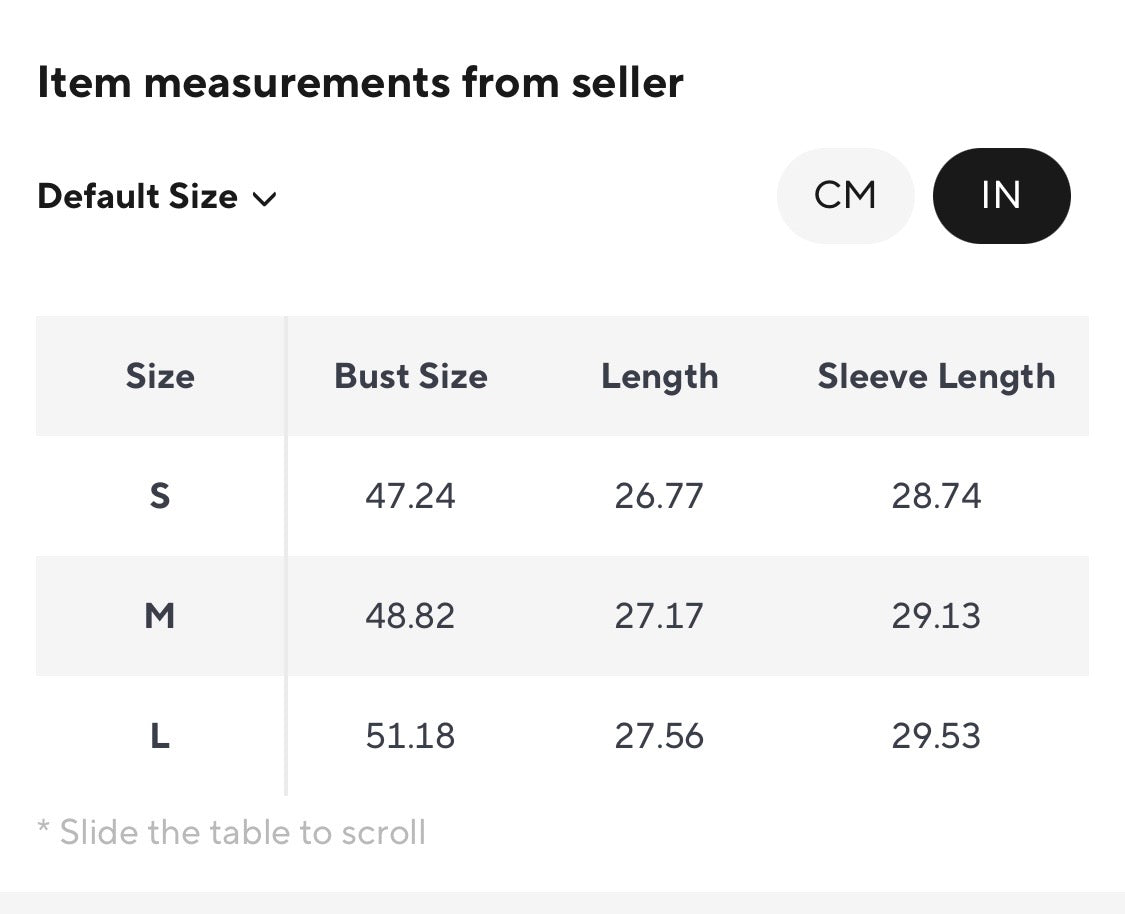This screenshot has height=914, width=1125.
Task: Click length value 26.77
Action: 659,496
